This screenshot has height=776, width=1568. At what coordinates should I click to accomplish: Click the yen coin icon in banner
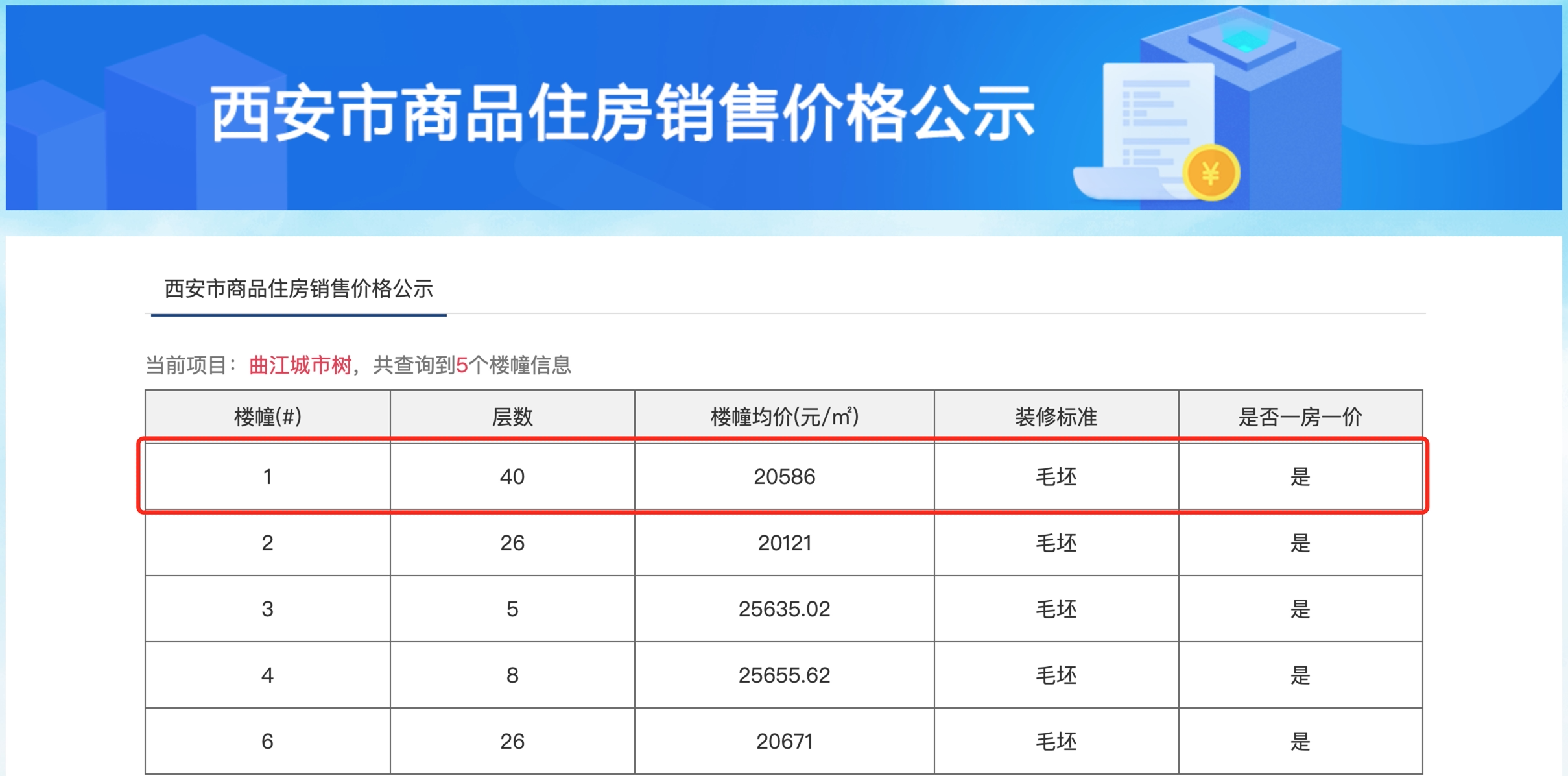pos(1211,173)
